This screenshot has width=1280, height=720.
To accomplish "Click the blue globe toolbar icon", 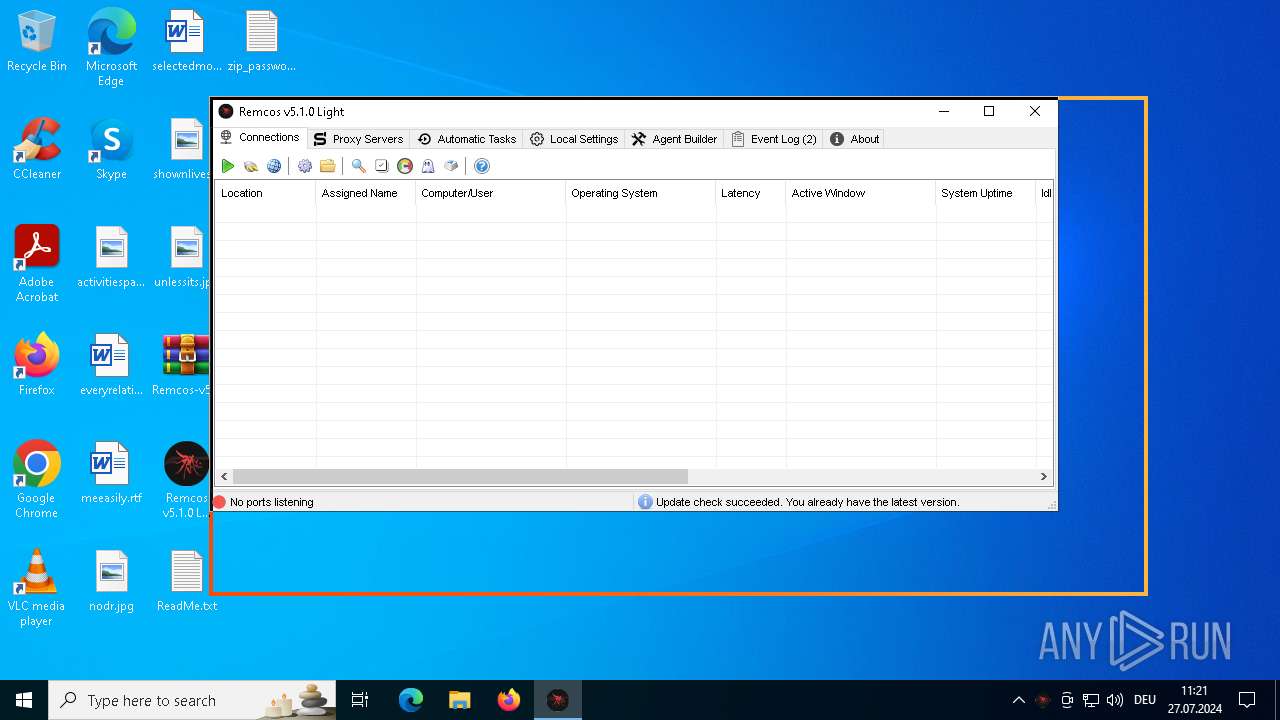I will [x=274, y=166].
